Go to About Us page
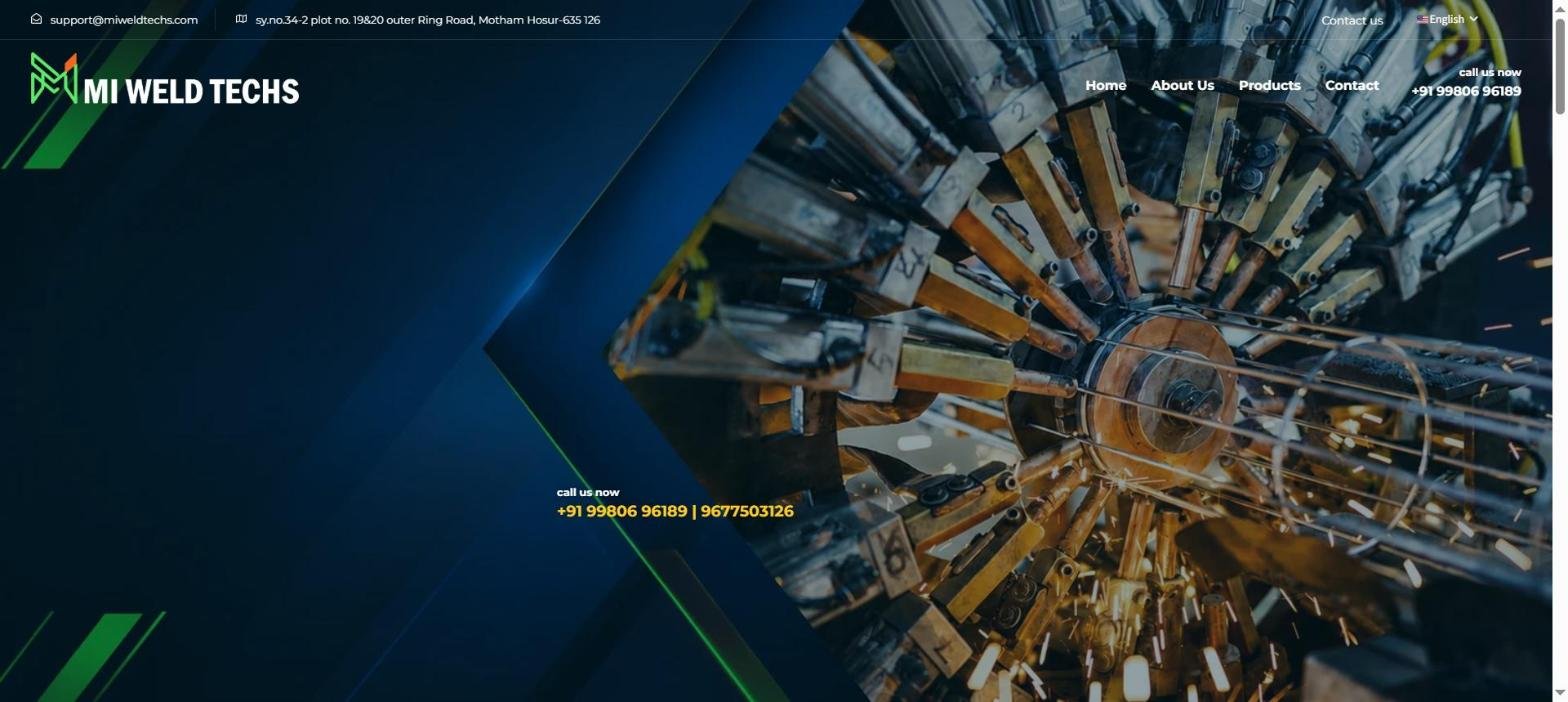The height and width of the screenshot is (702, 1568). click(1182, 85)
